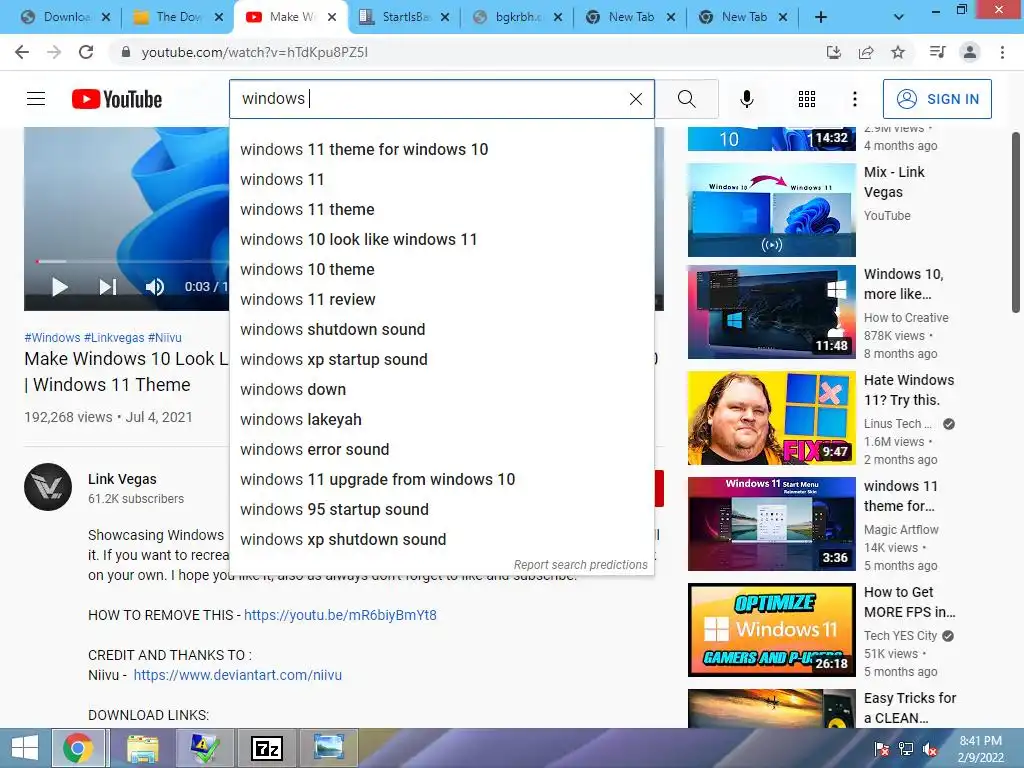The height and width of the screenshot is (768, 1024).
Task: Open 'Windows 10, more like...' video title
Action: (x=904, y=284)
